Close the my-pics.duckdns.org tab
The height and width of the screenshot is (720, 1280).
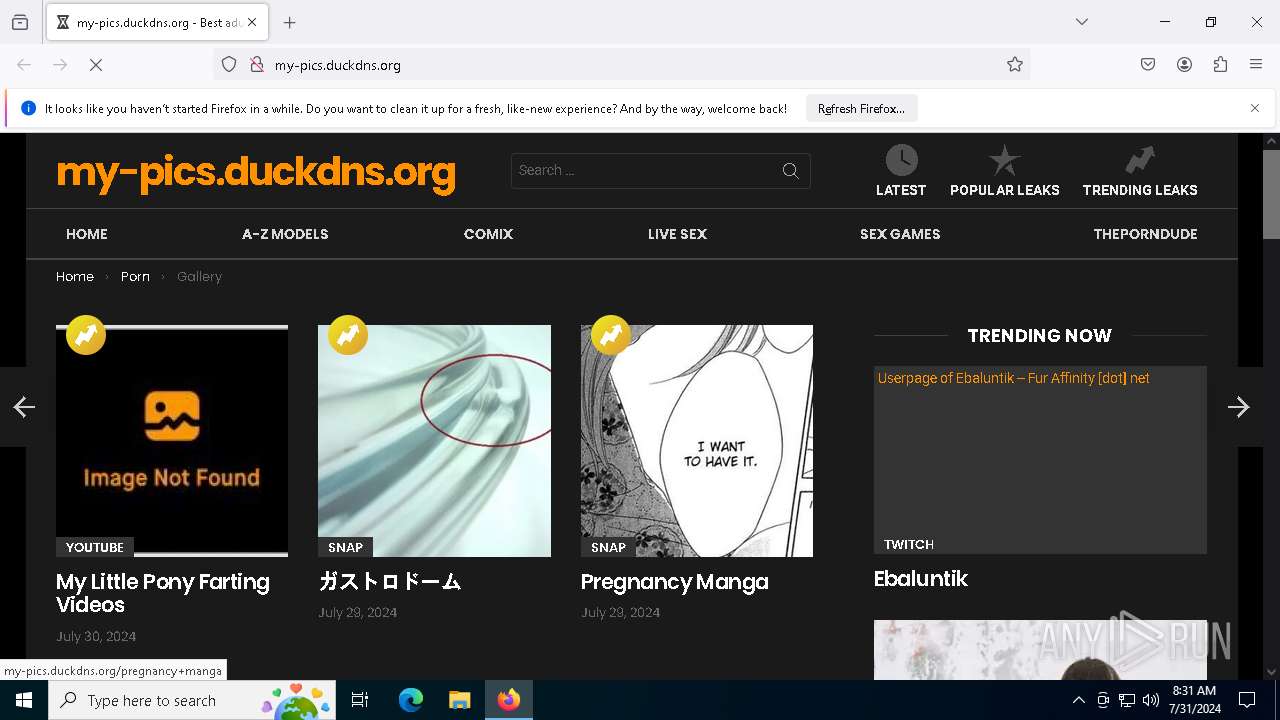[252, 22]
